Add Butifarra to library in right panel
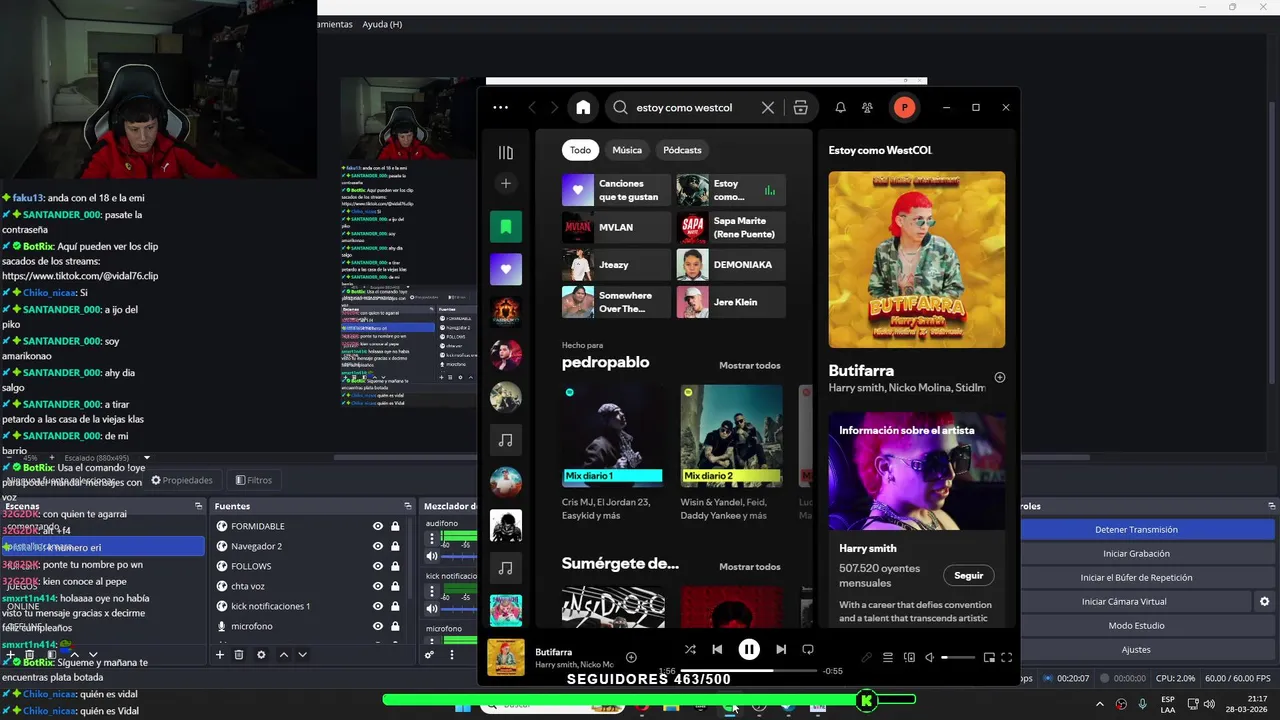 click(1000, 377)
